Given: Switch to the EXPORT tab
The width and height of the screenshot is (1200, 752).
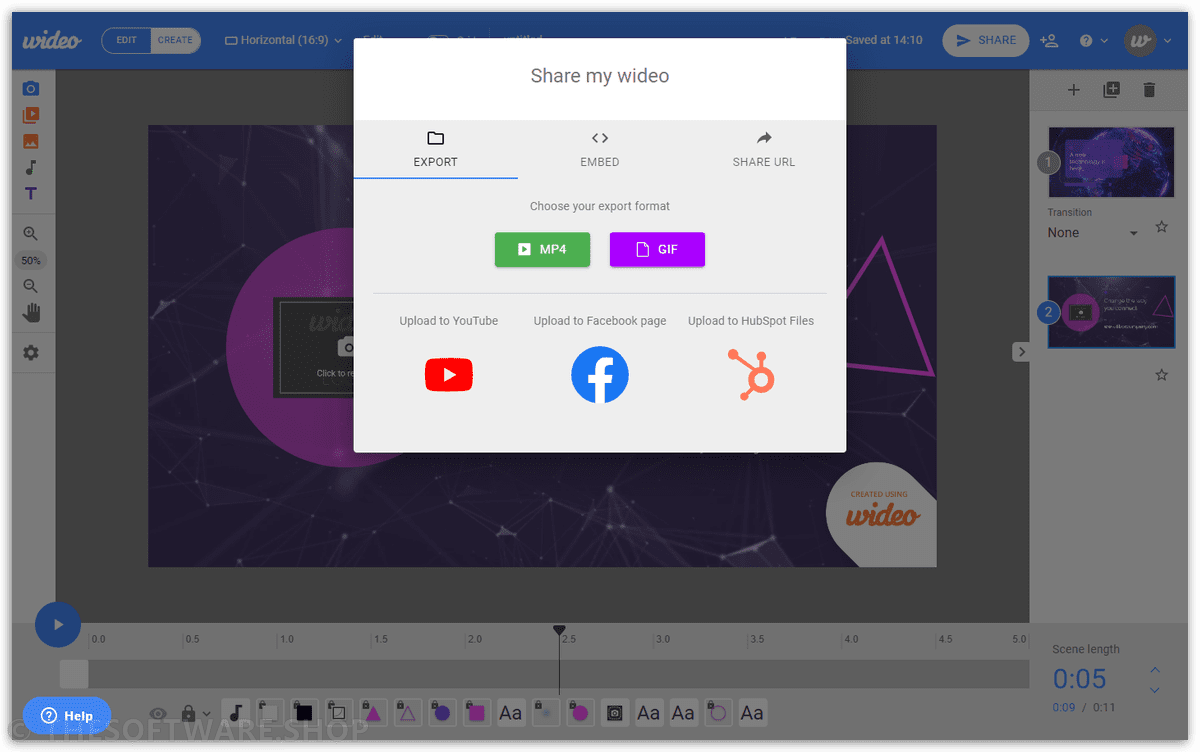Looking at the screenshot, I should point(435,150).
